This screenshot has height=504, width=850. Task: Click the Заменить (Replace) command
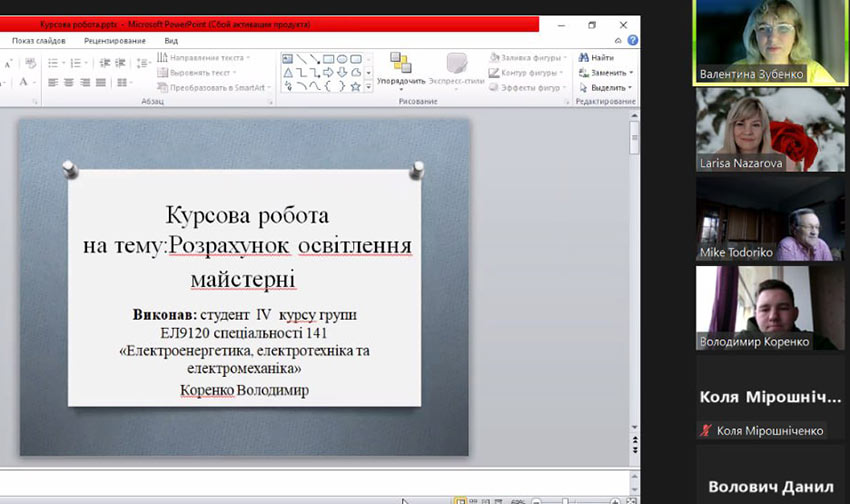pos(603,73)
